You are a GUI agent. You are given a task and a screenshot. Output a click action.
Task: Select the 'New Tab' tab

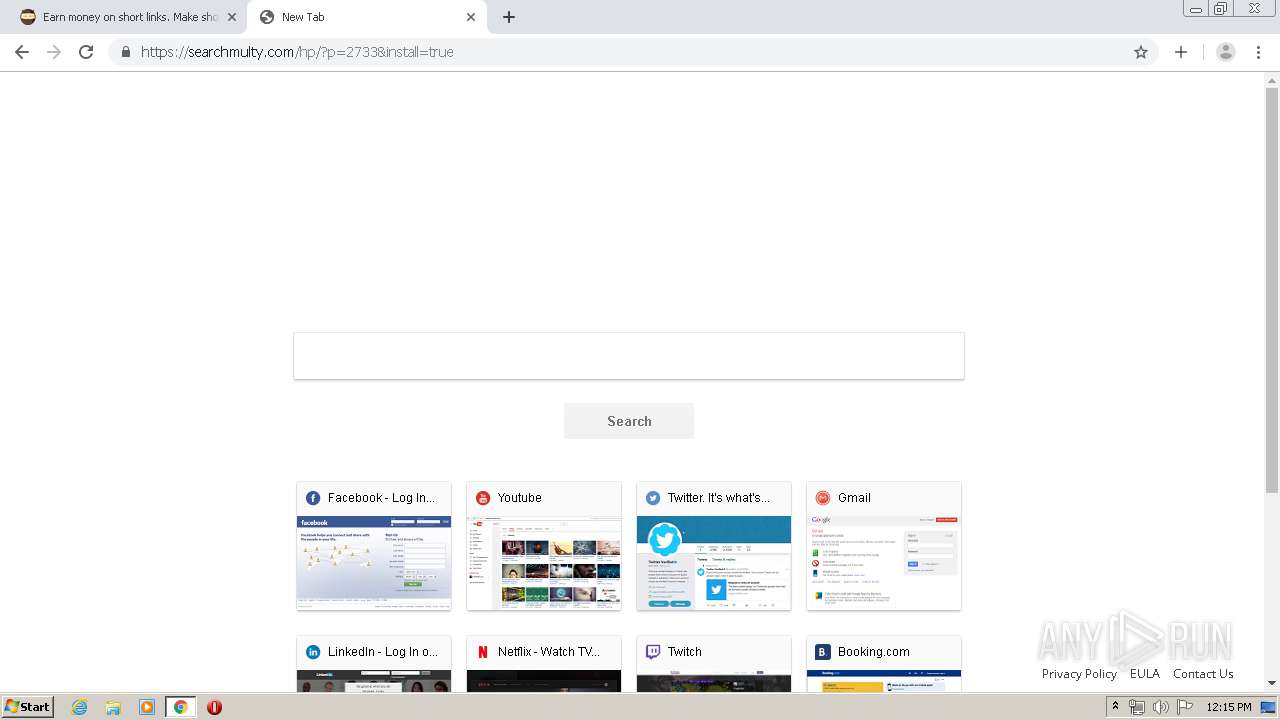click(367, 17)
